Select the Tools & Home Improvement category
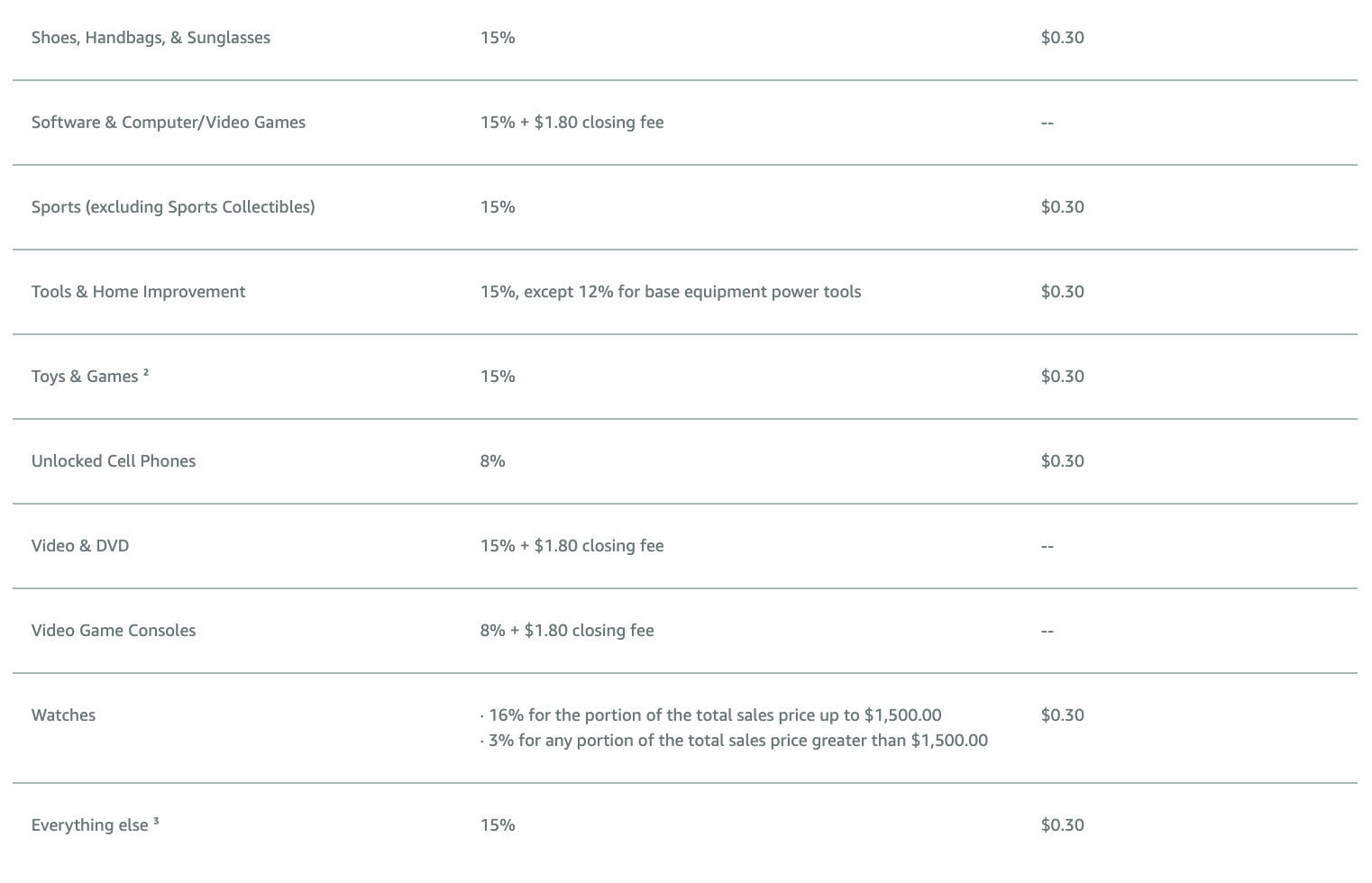Screen dimensions: 1372x883 point(138,292)
